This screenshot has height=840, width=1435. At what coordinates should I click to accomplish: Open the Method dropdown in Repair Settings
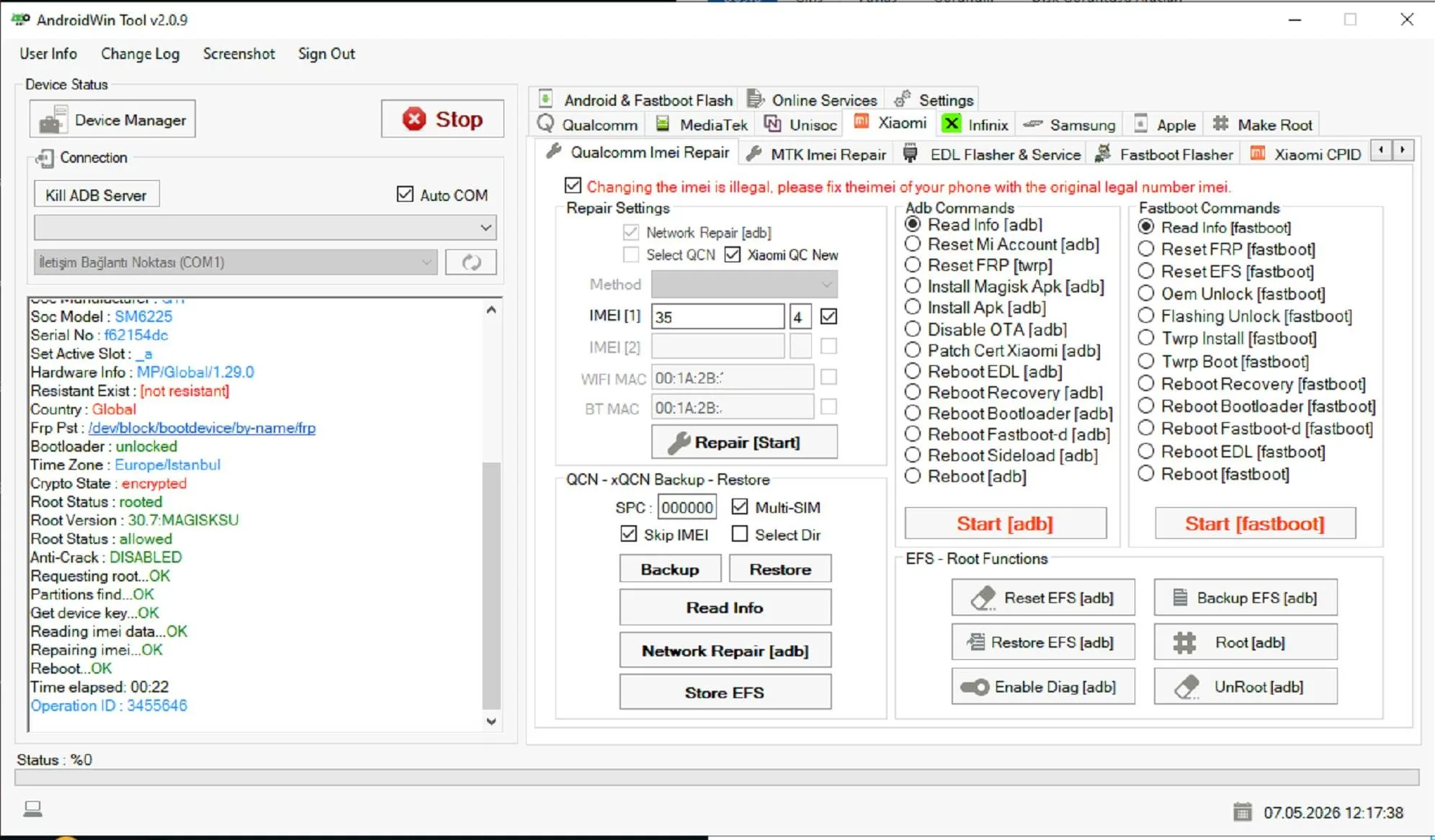pyautogui.click(x=744, y=284)
